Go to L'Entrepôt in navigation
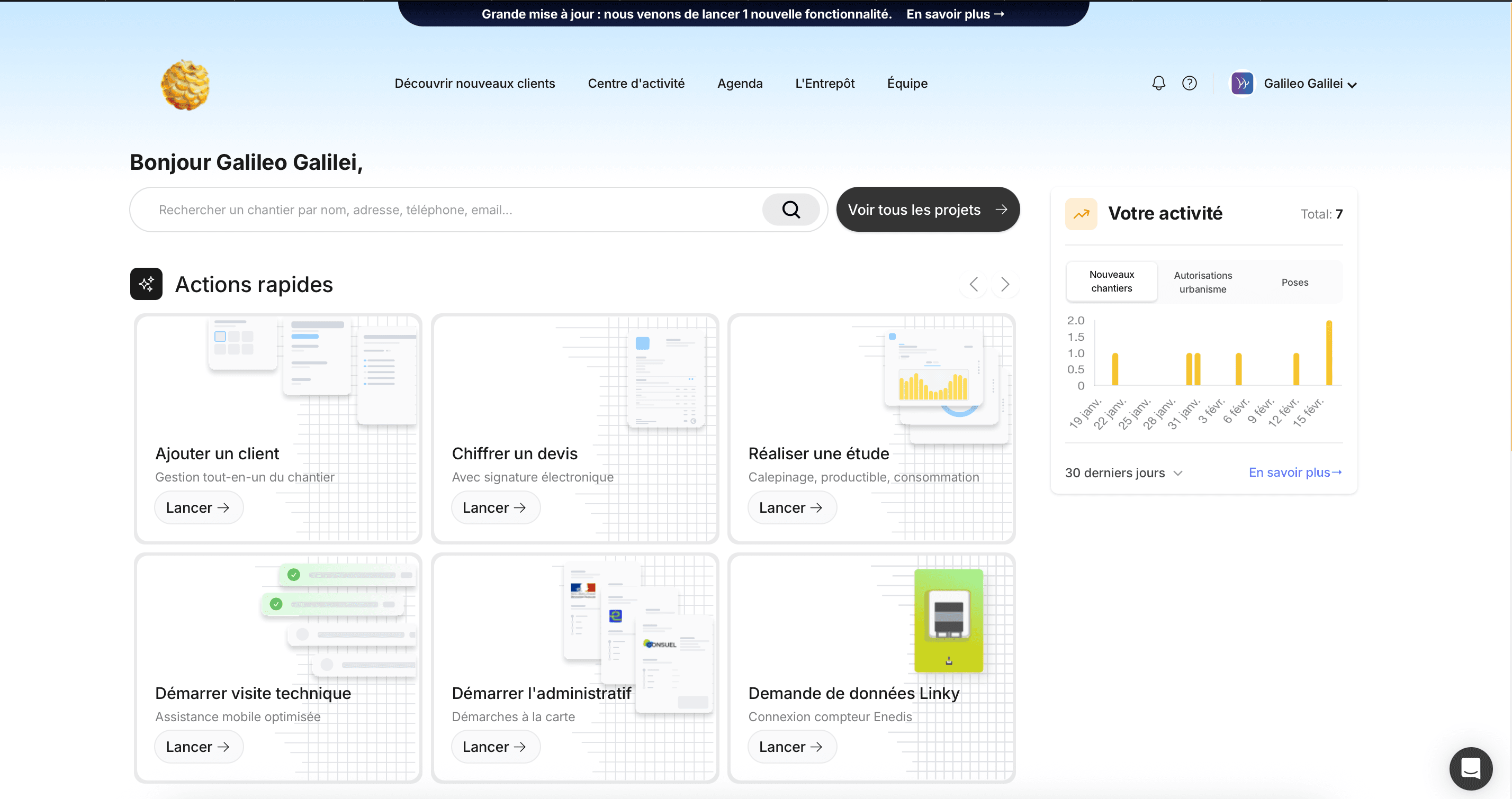Viewport: 1512px width, 799px height. [x=824, y=83]
